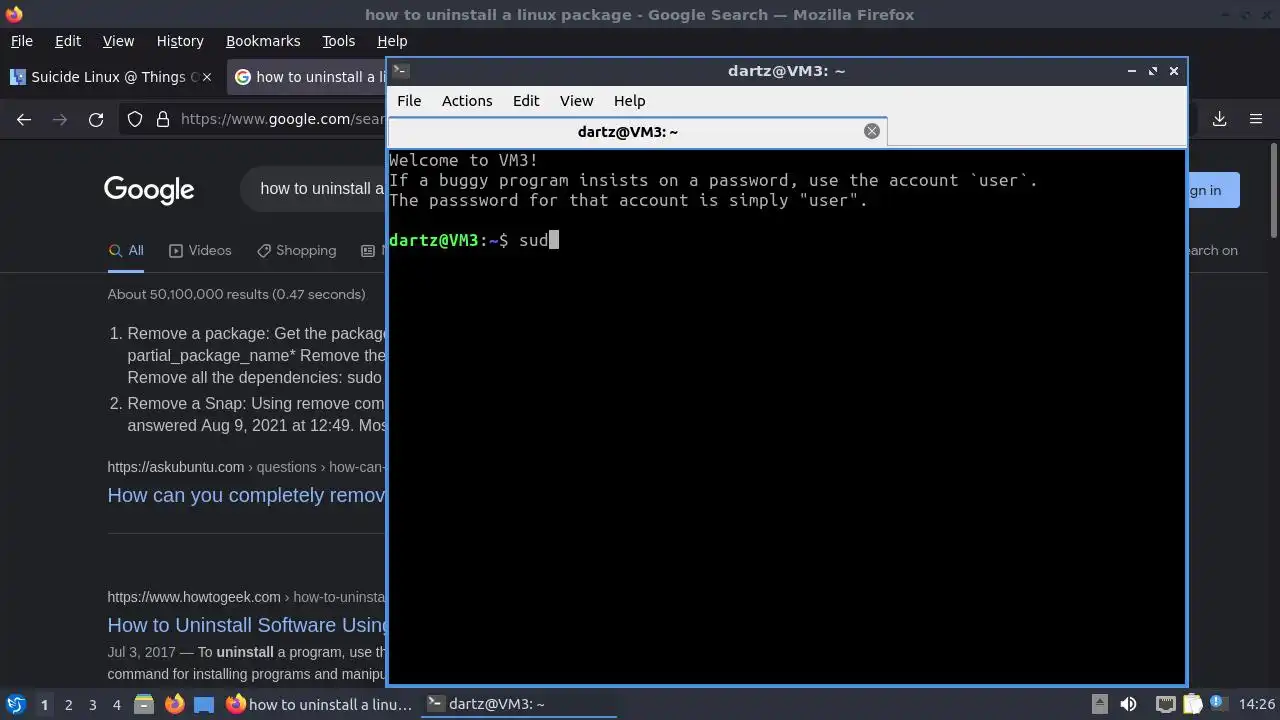Open Firefox File menu
1280x720 pixels.
click(21, 41)
